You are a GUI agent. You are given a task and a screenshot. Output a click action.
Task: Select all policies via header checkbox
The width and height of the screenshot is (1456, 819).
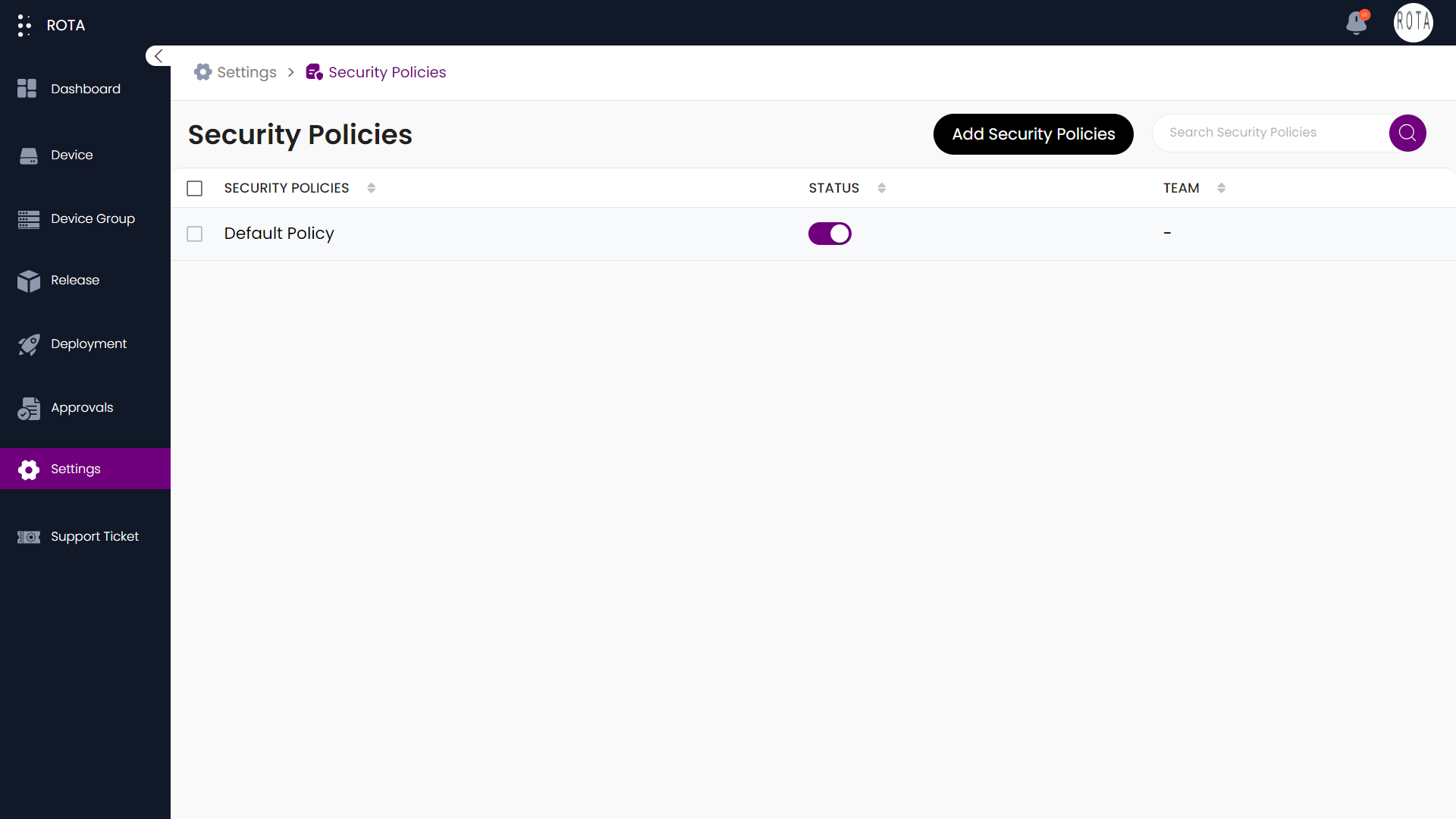pyautogui.click(x=194, y=188)
